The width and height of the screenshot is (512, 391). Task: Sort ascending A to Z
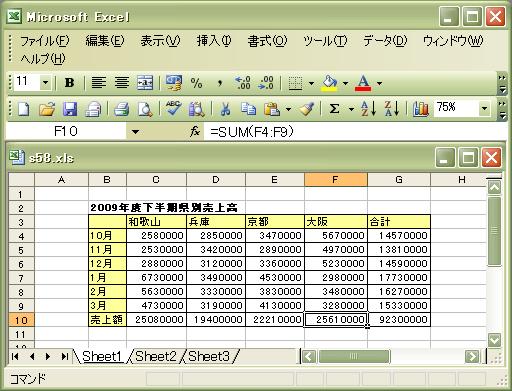point(369,109)
